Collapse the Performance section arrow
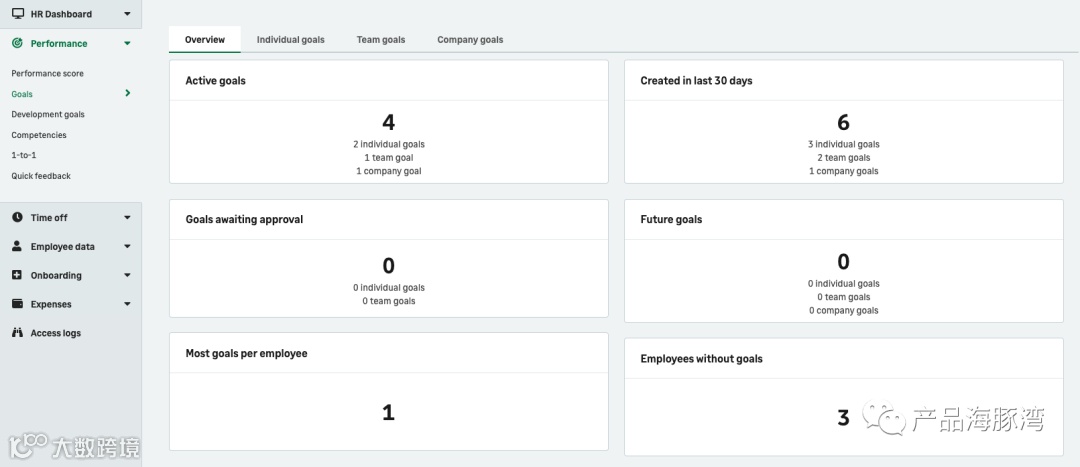 (x=127, y=43)
